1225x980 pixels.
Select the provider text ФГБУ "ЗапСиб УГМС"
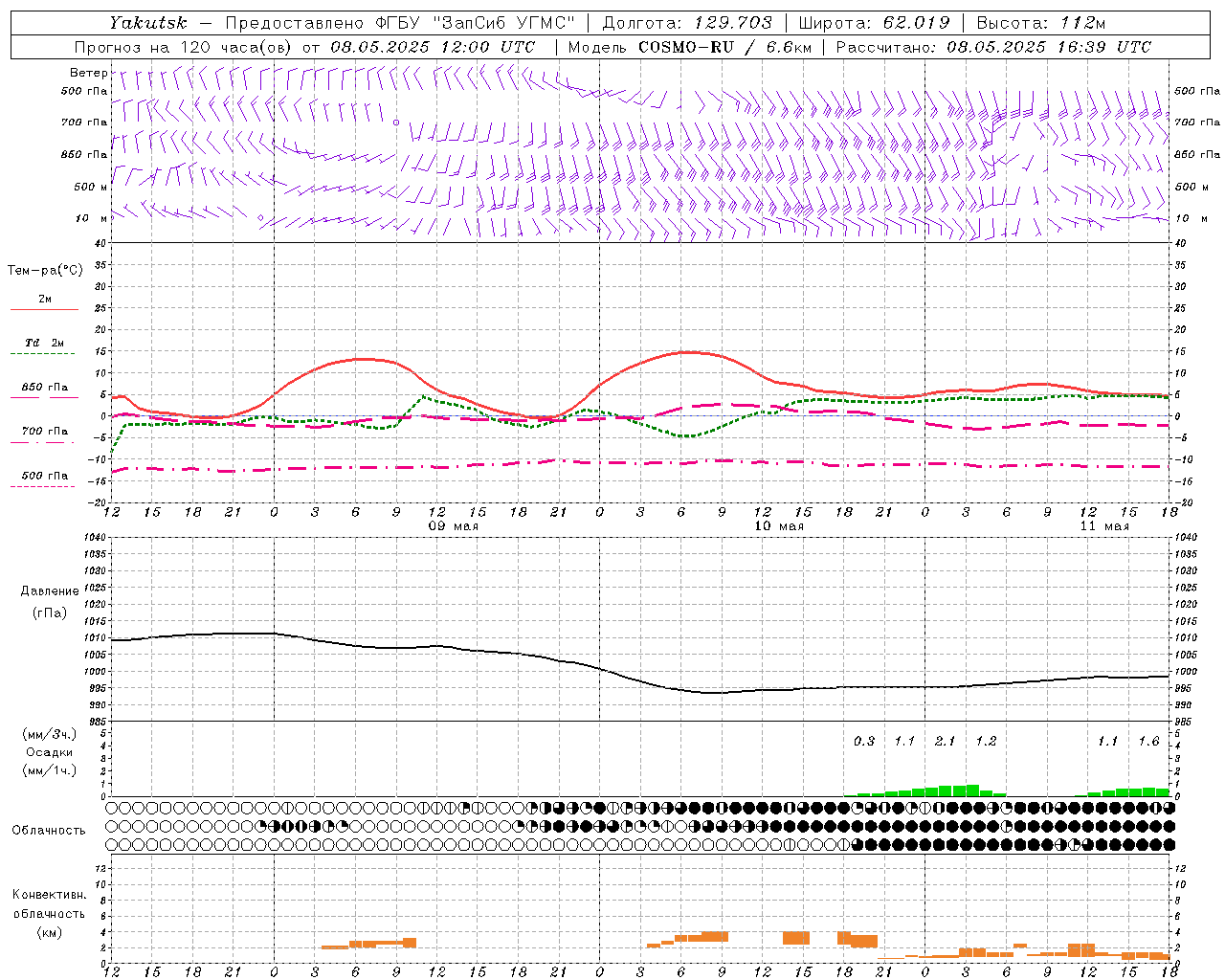pyautogui.click(x=478, y=23)
